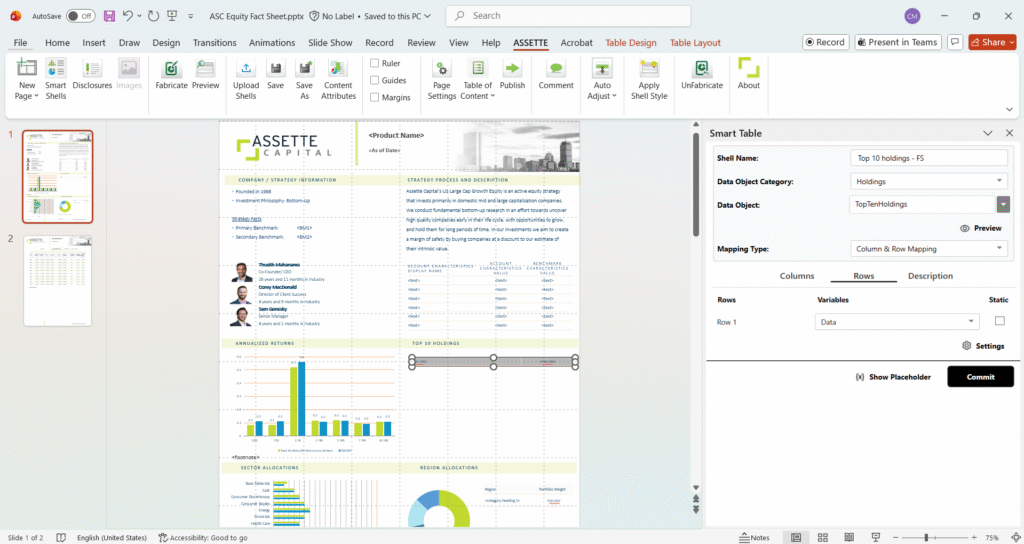This screenshot has width=1024, height=544.
Task: Tick the Static checkbox for Row 1
Action: point(999,321)
